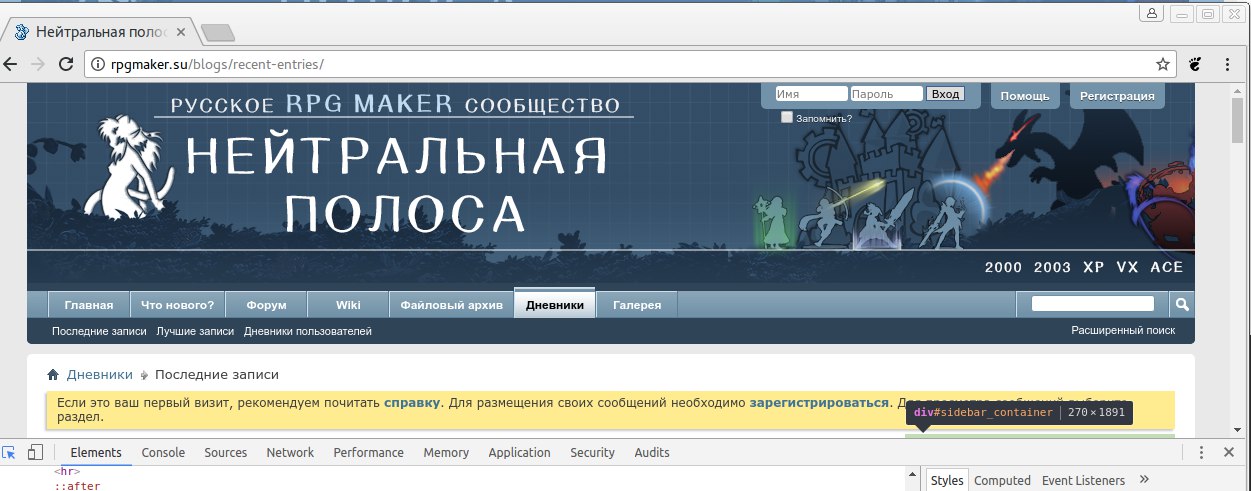Open DevTools customize three-dot menu
Image resolution: width=1251 pixels, height=491 pixels.
1202,452
